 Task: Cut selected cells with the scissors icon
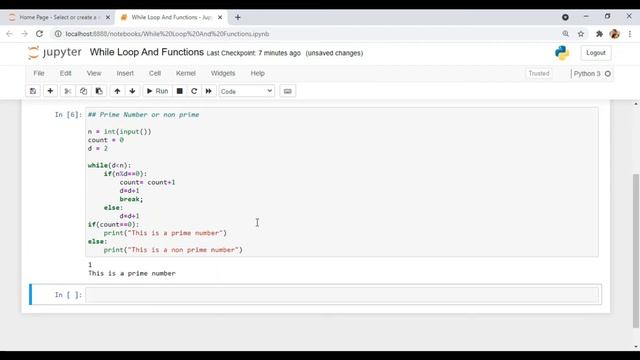[68, 91]
